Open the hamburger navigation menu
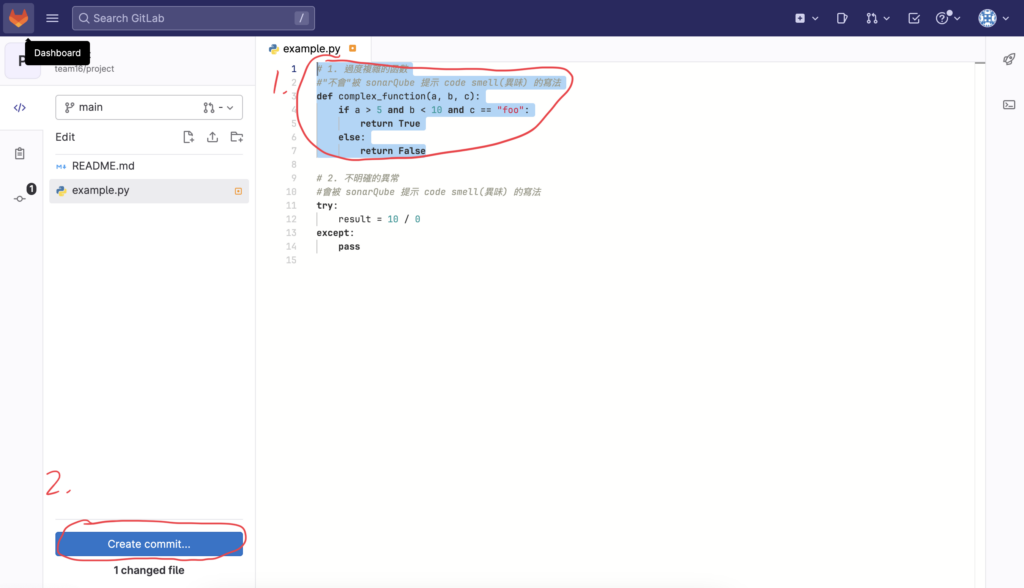The image size is (1024, 588). point(52,18)
